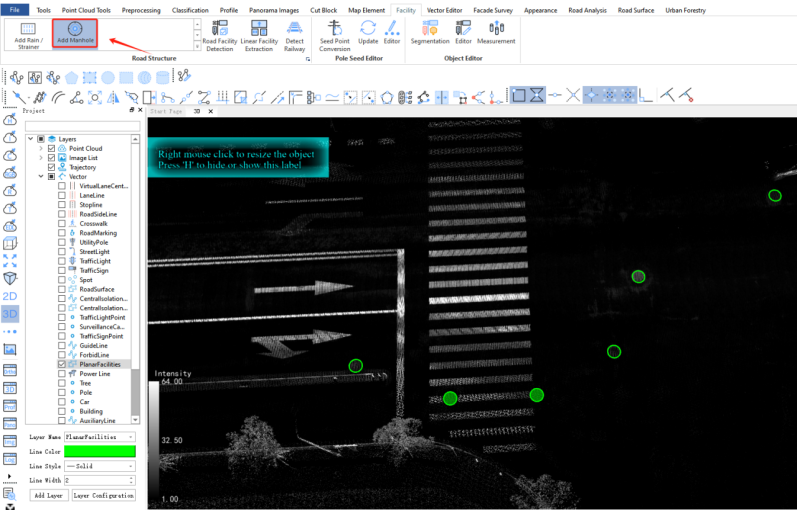
Task: Expand the Point Cloud node
Action: 41,149
